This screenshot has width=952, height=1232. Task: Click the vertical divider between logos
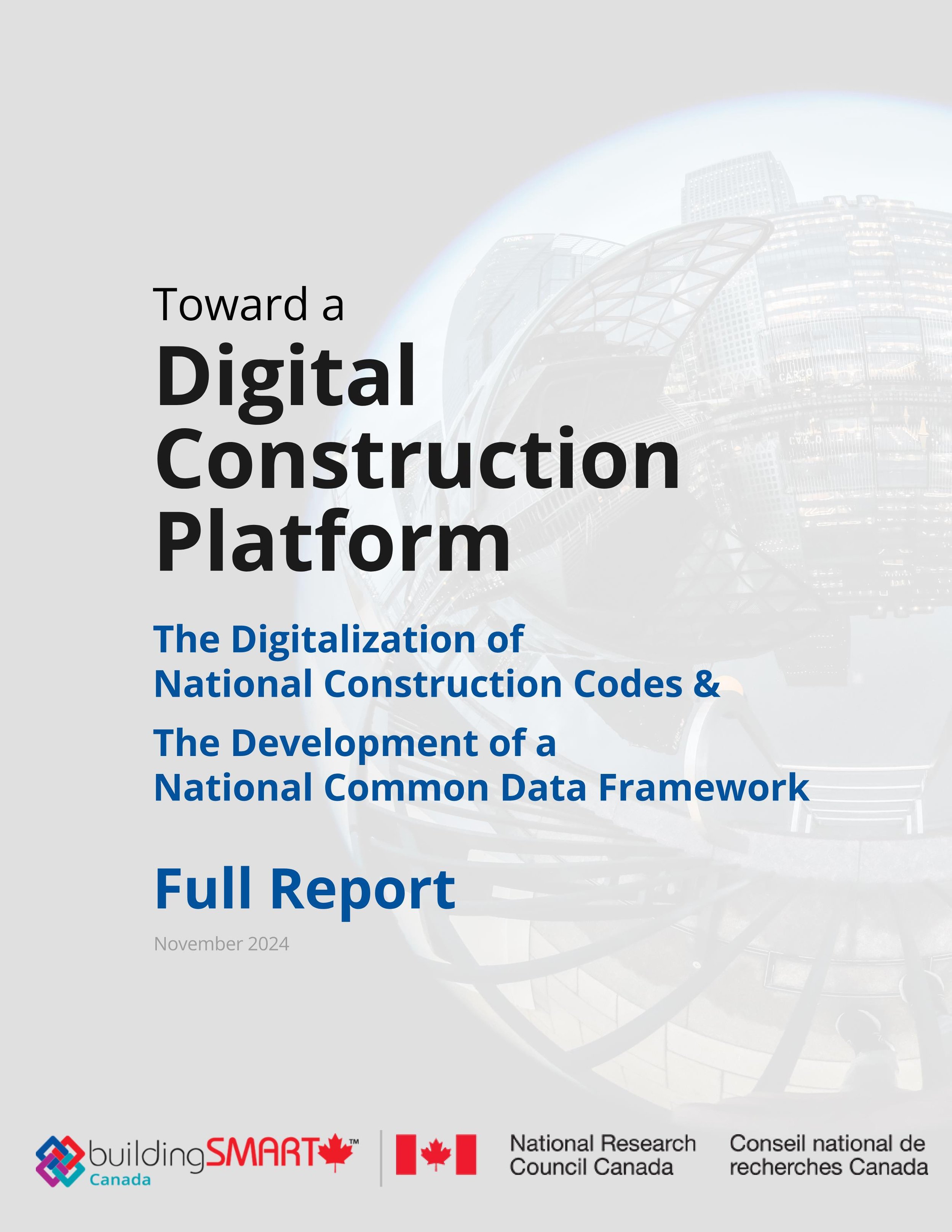tap(381, 1158)
